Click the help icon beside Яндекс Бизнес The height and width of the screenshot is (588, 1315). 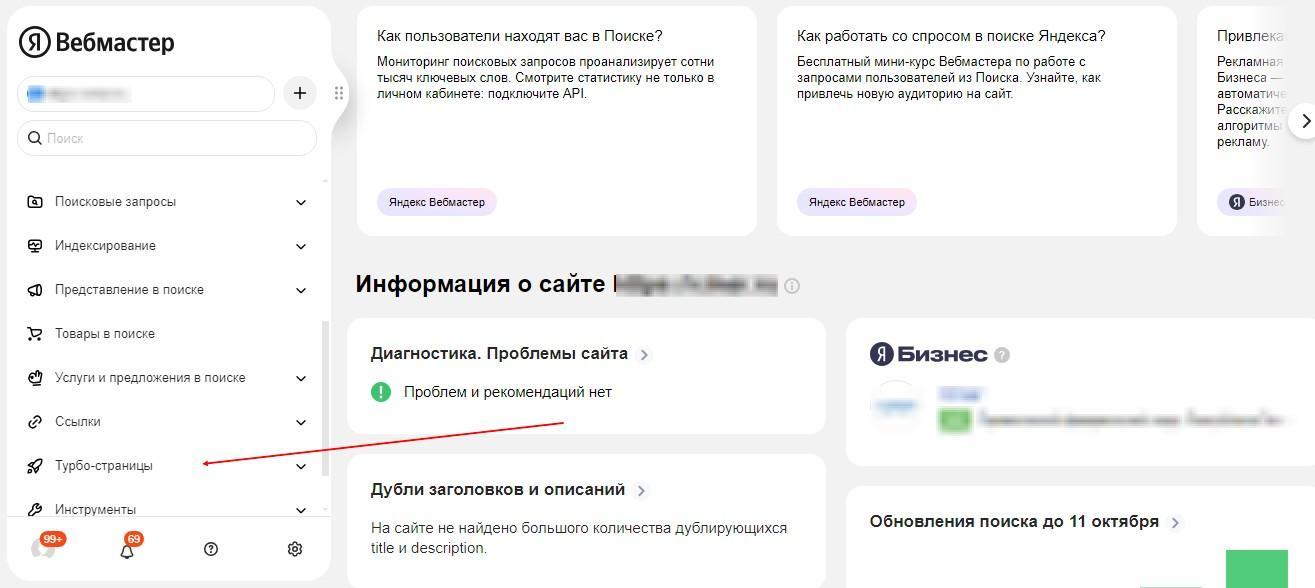(1002, 355)
